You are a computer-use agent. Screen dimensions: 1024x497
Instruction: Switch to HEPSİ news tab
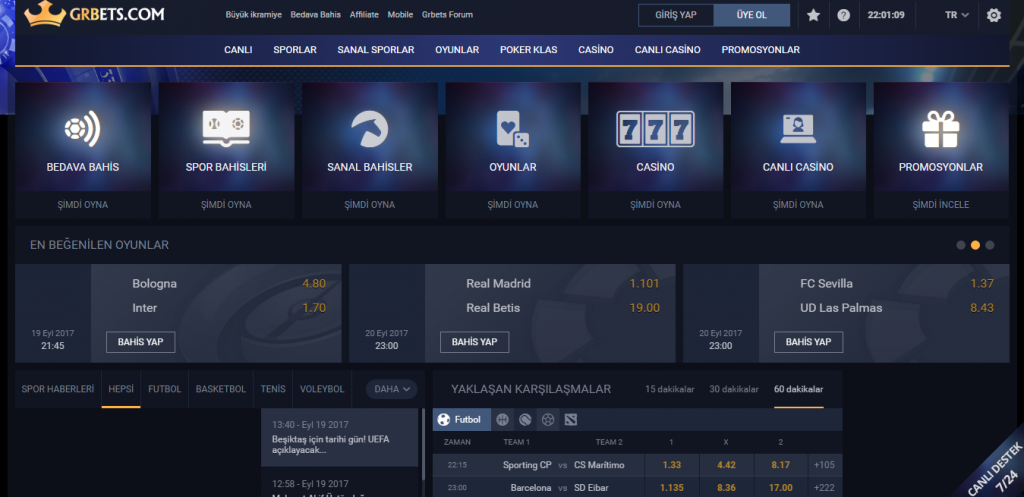point(121,389)
